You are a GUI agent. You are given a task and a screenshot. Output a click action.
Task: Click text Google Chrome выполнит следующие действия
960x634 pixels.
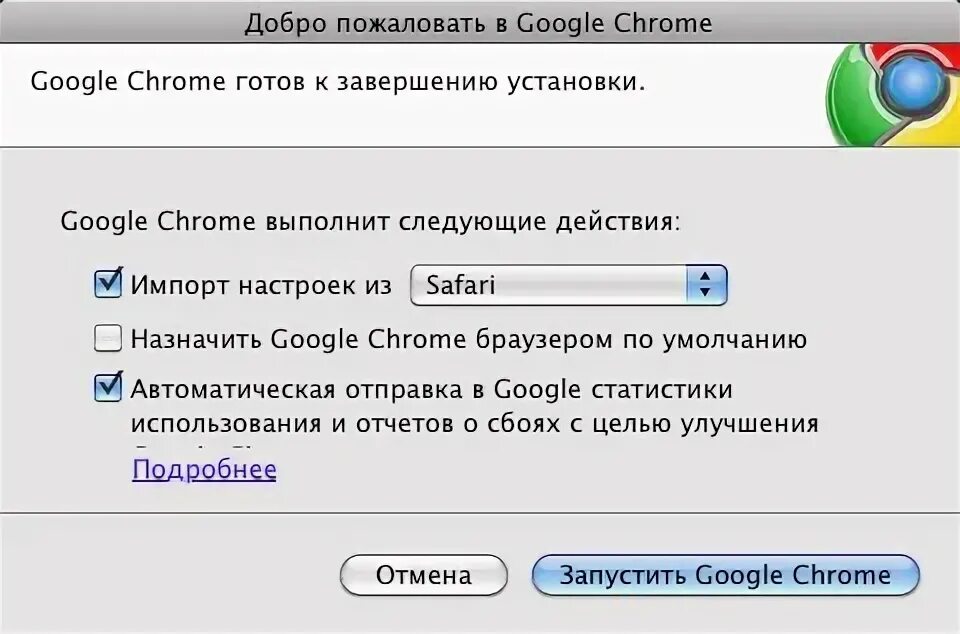pos(370,222)
